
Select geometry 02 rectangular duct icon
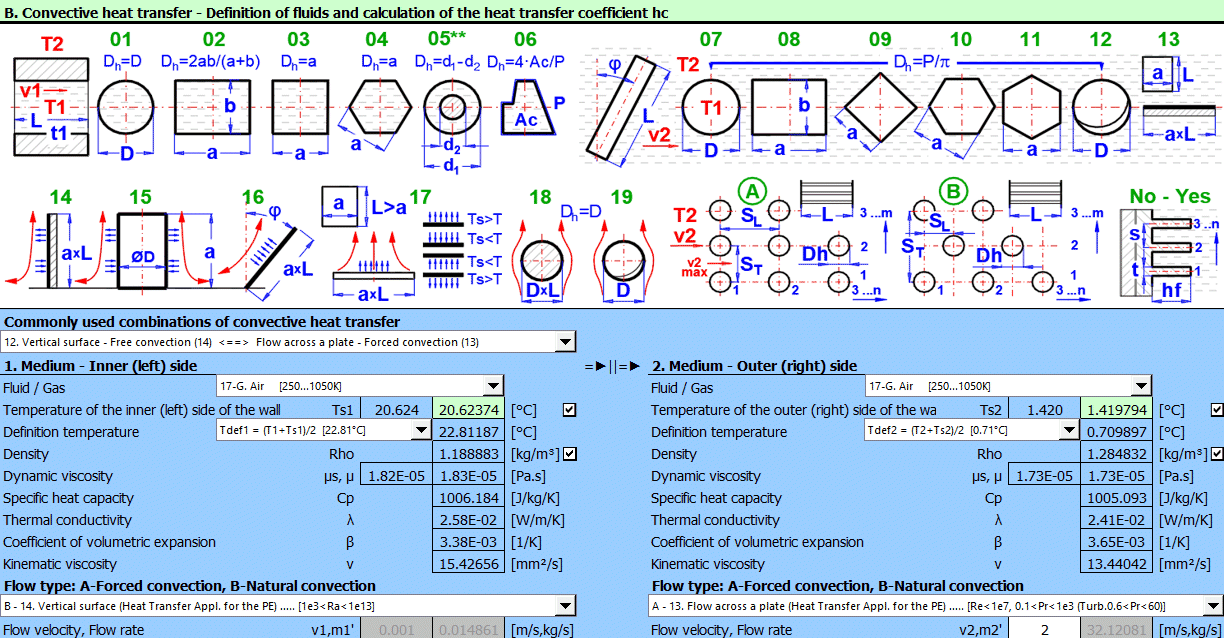[x=212, y=110]
